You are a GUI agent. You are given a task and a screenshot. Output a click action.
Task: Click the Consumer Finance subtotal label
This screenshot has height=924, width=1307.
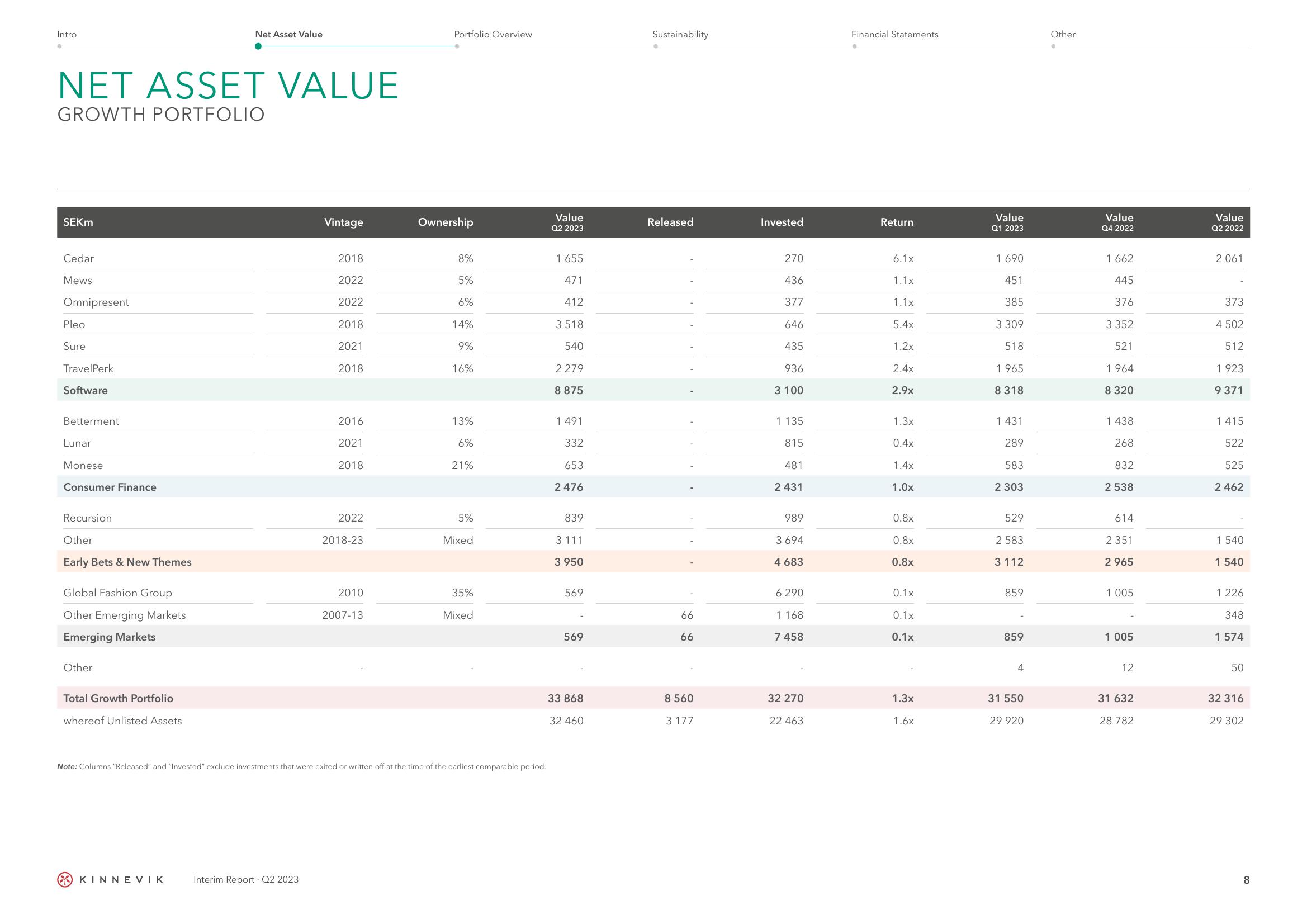110,487
